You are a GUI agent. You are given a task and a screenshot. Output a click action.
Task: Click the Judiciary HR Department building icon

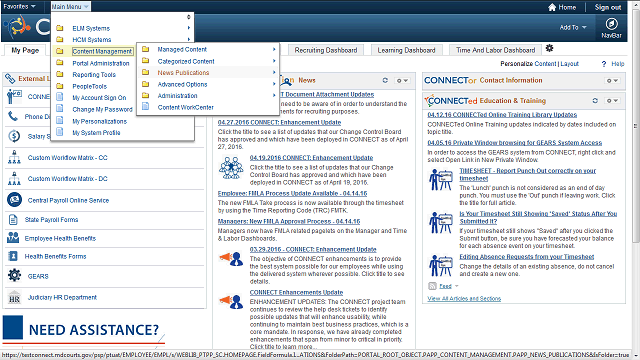click(14, 297)
